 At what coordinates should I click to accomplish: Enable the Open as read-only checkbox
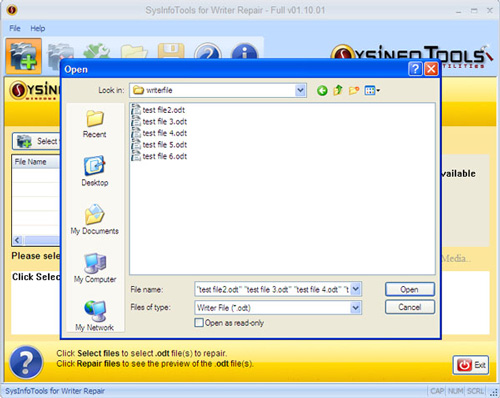coord(199,323)
